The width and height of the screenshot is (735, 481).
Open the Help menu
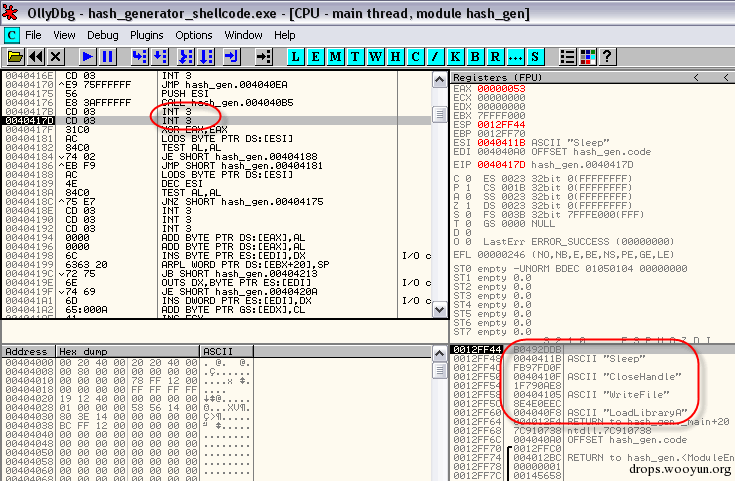pyautogui.click(x=285, y=35)
